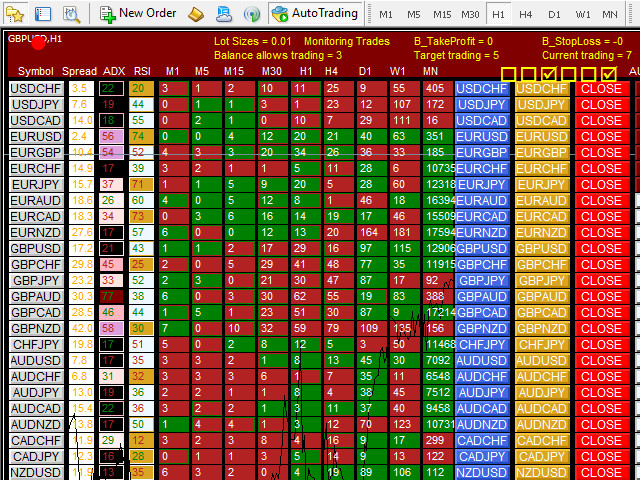Tick the first yellow checkbox in header
This screenshot has width=640, height=480.
pos(508,74)
